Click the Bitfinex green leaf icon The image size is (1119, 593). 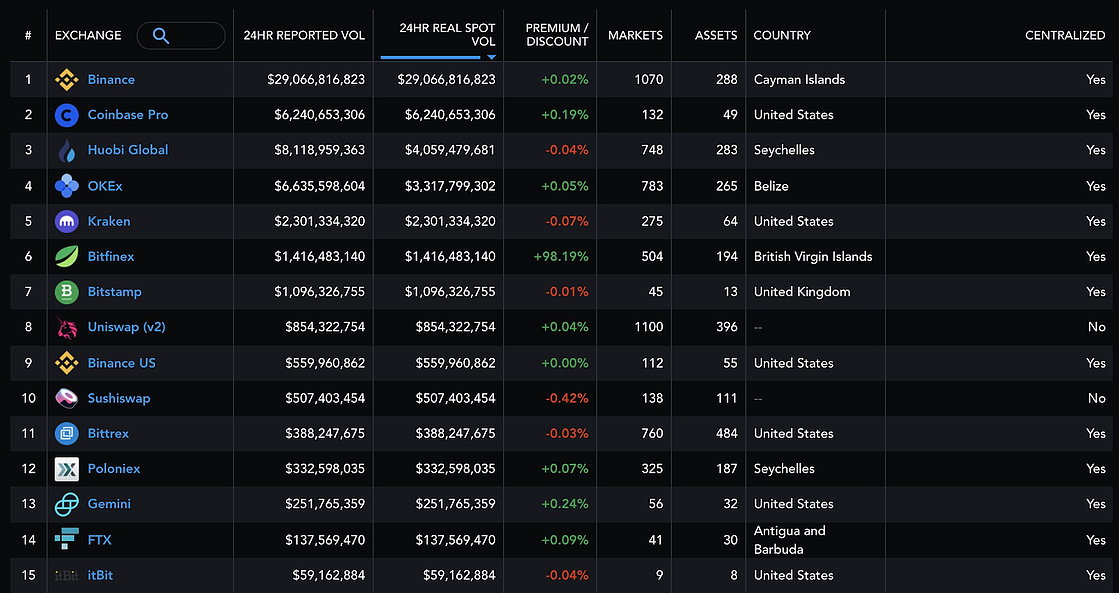click(x=67, y=257)
